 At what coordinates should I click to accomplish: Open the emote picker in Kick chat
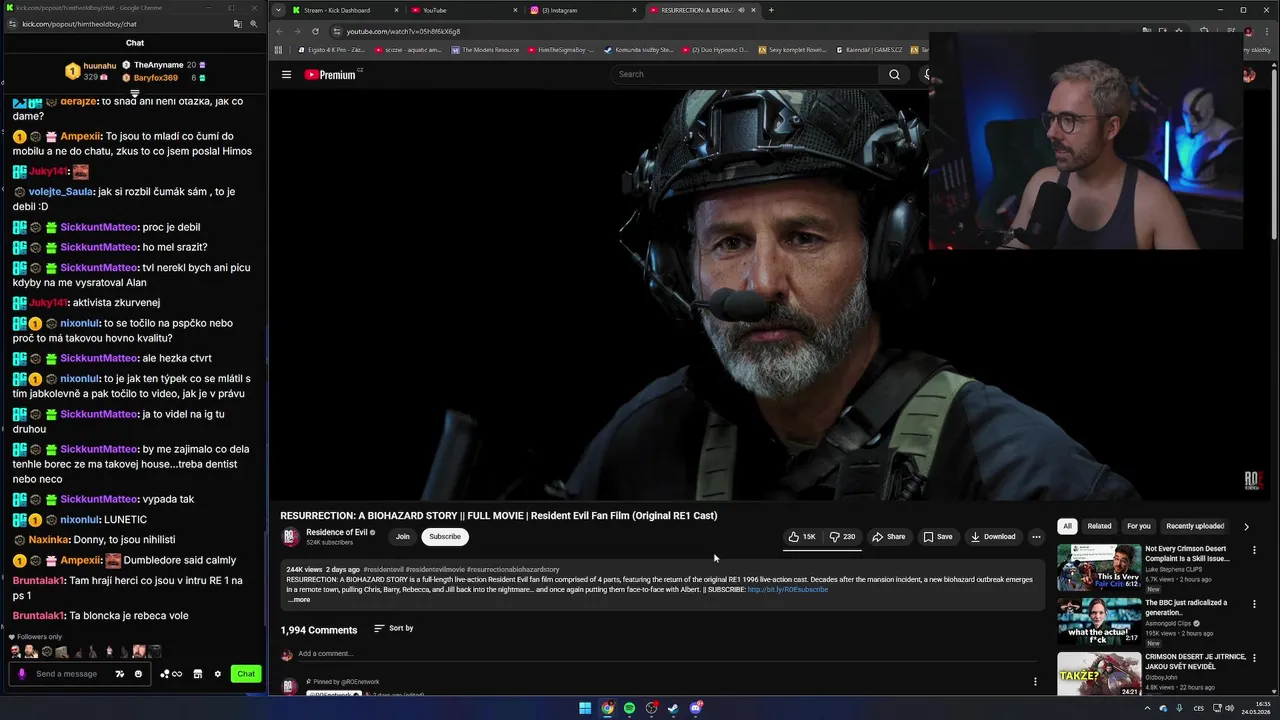click(x=138, y=674)
